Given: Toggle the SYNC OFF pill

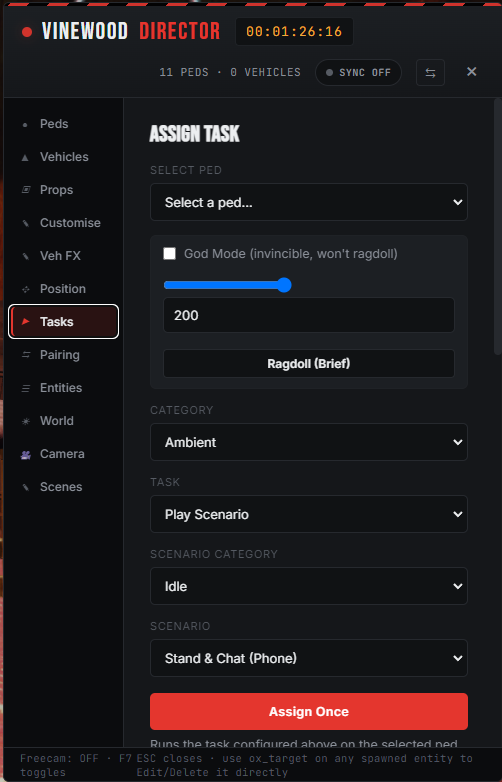Looking at the screenshot, I should (358, 73).
